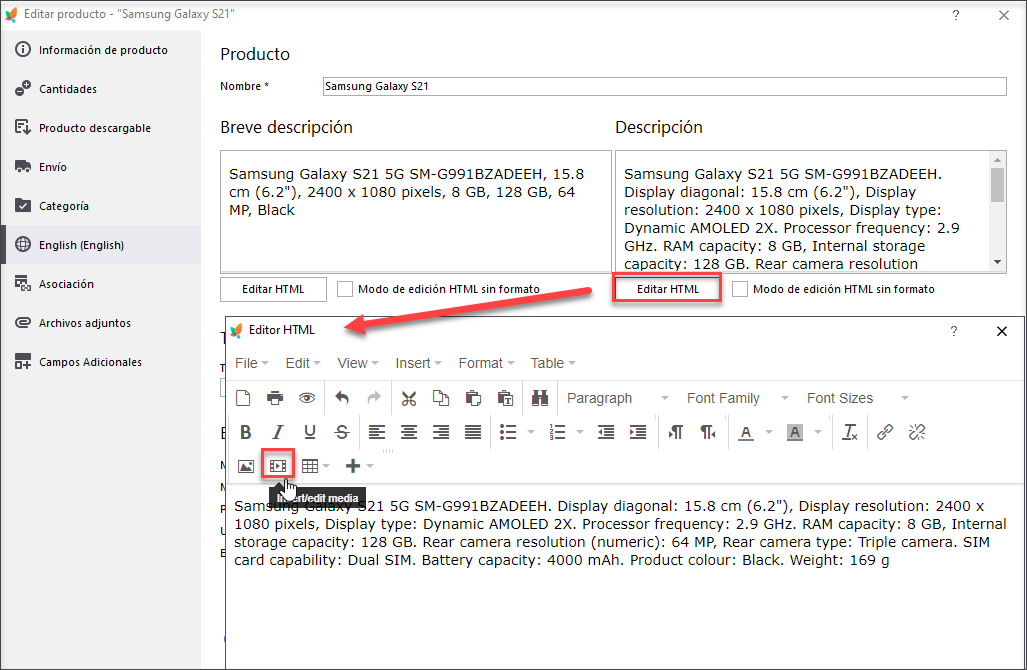Expand the table dropdown arrow

(326, 466)
